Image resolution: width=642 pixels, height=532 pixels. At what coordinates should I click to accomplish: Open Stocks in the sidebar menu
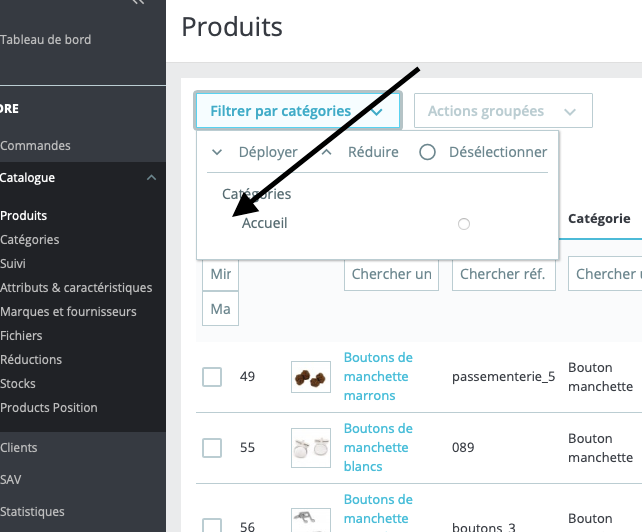click(x=18, y=384)
